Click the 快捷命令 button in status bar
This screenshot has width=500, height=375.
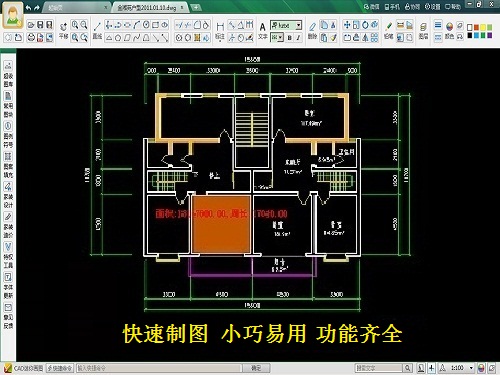(x=60, y=368)
